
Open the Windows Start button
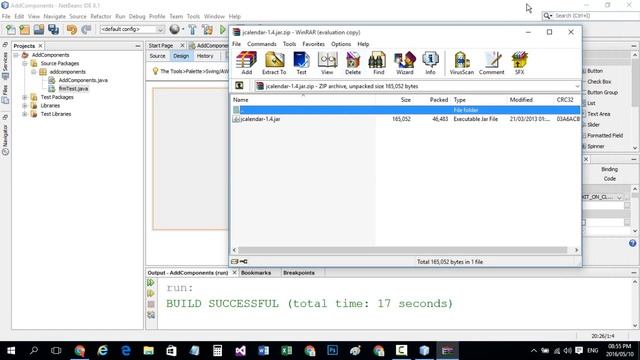pyautogui.click(x=11, y=351)
